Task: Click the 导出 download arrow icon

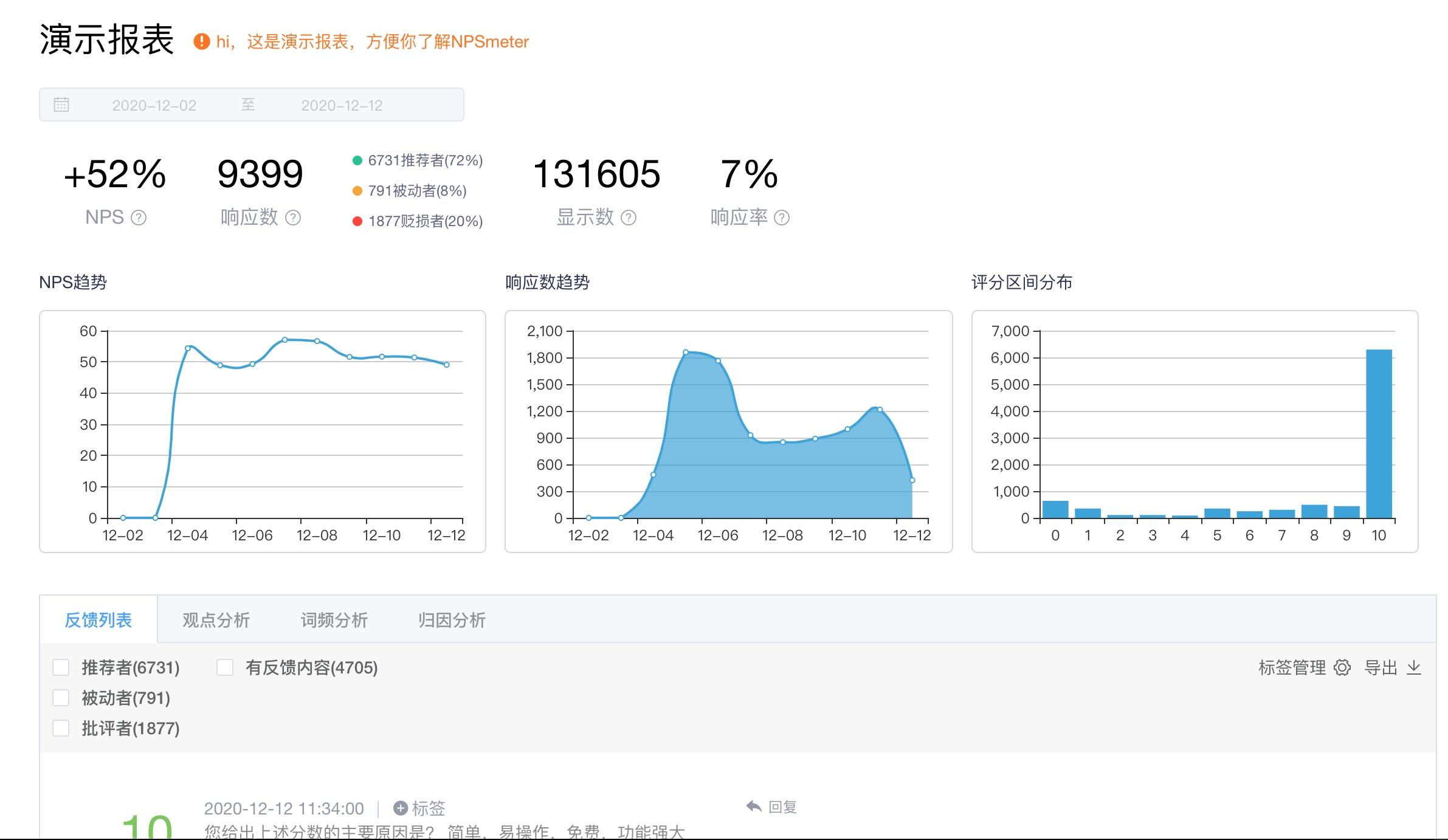Action: click(x=1414, y=668)
